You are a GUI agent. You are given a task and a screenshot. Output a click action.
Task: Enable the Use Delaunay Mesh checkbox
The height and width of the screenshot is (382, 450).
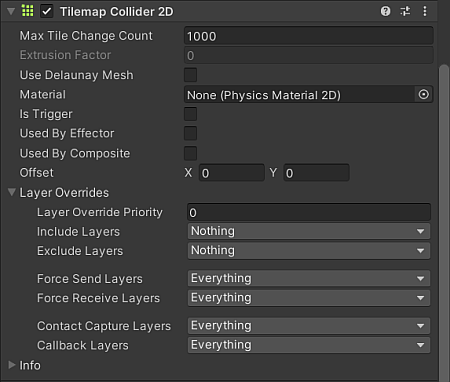190,75
